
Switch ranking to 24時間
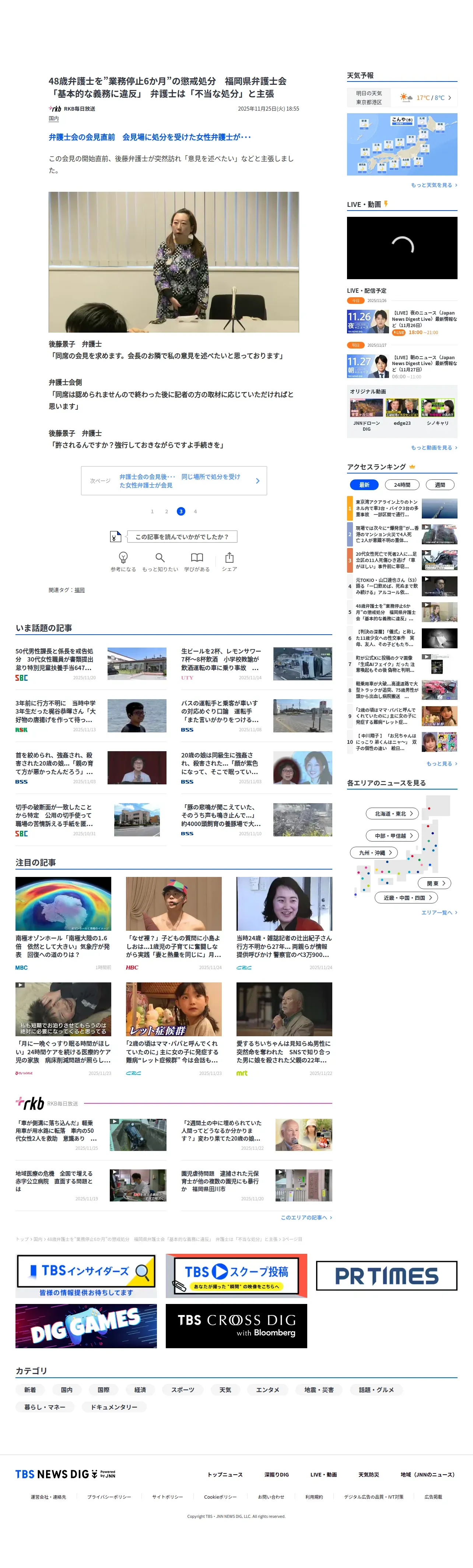402,485
